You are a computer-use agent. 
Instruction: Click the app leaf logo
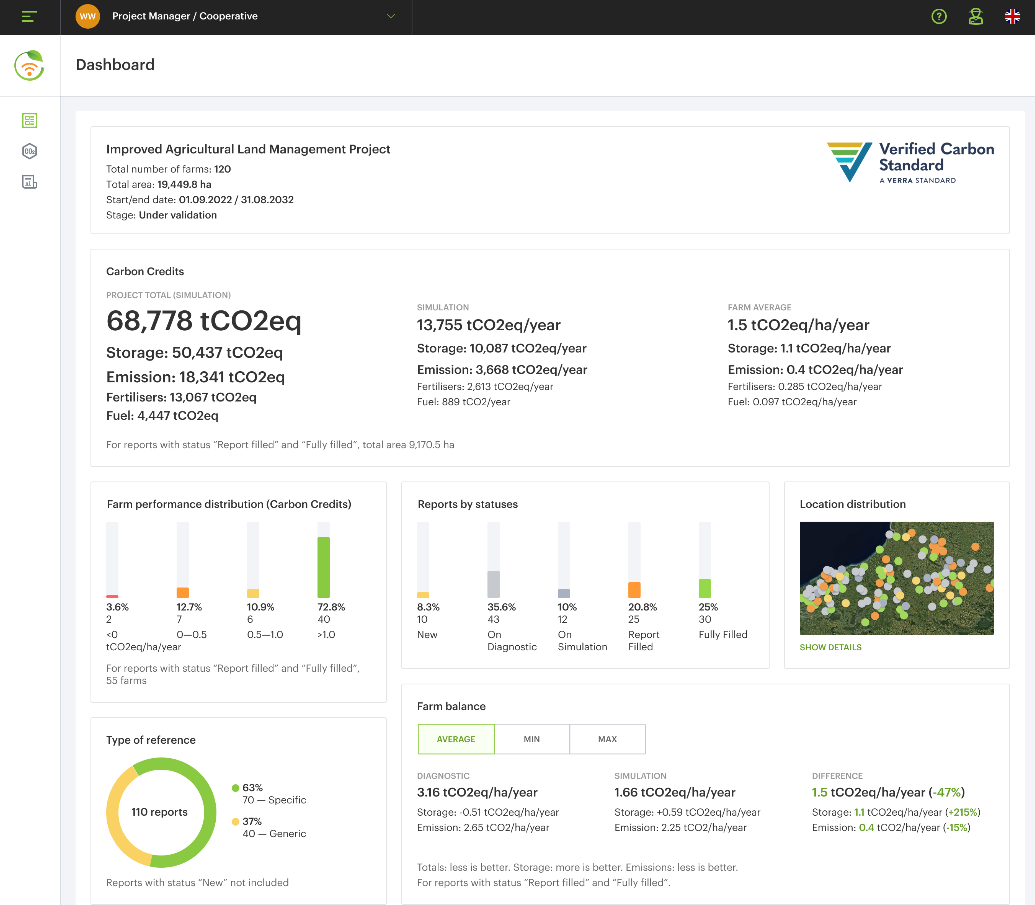point(30,65)
